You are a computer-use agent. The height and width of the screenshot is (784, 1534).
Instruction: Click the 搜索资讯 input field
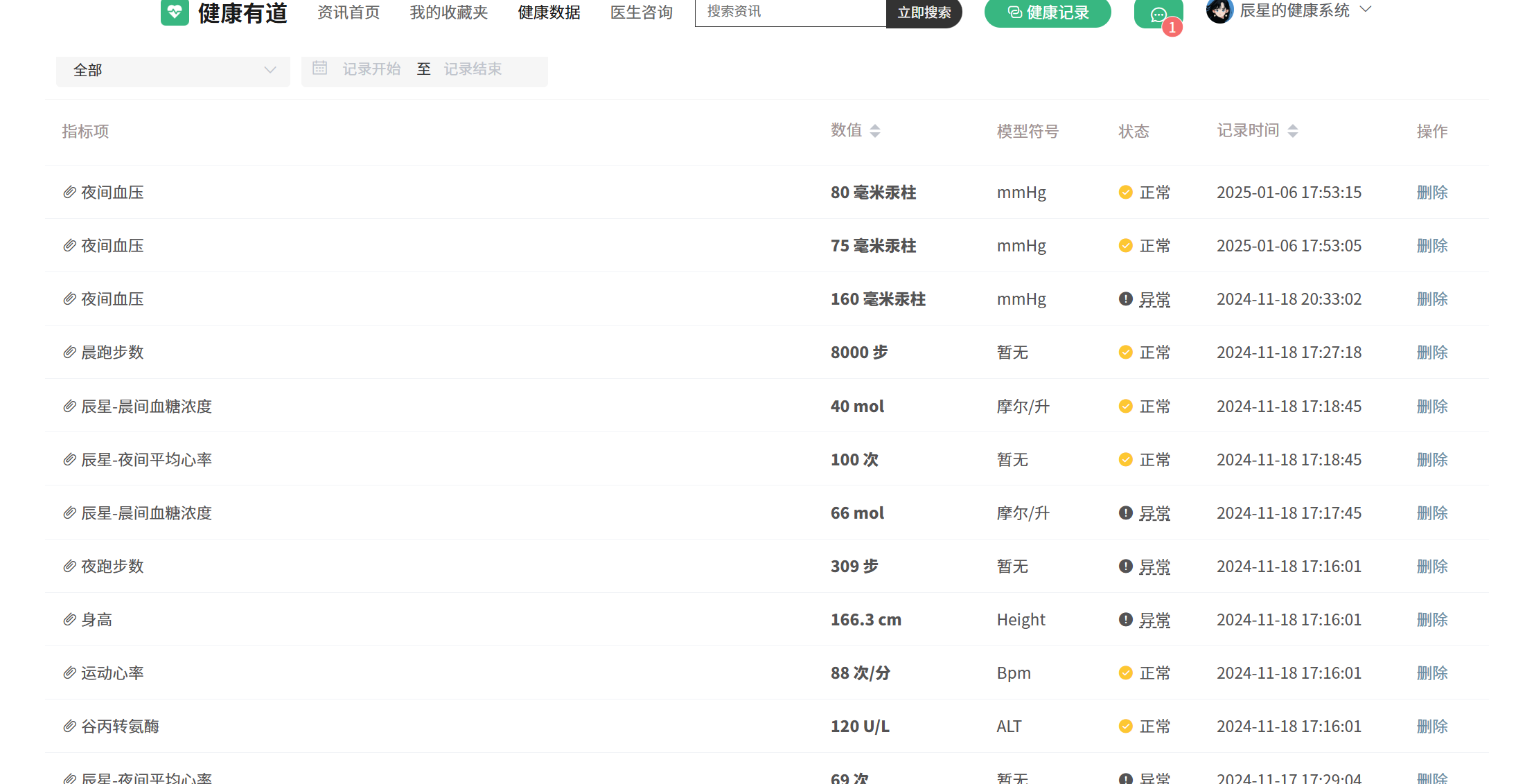click(x=790, y=12)
